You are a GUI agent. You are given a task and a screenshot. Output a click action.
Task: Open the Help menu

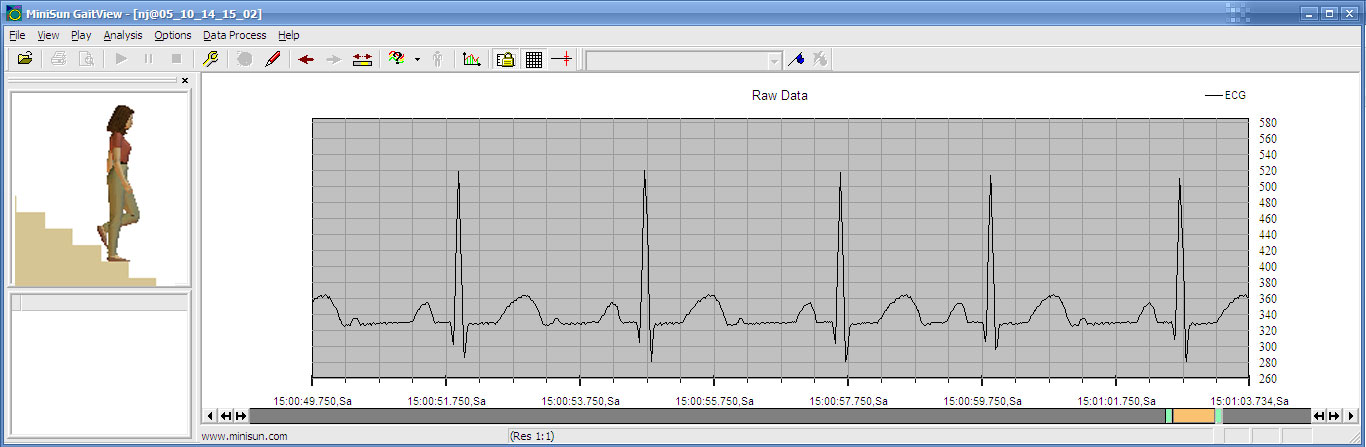289,35
